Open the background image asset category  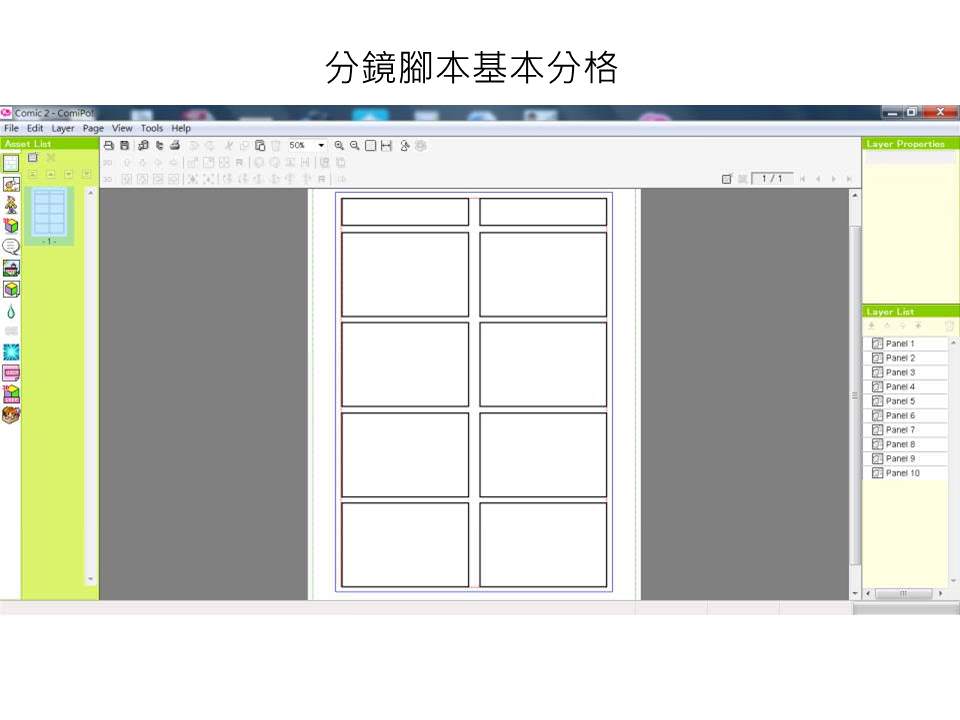click(x=10, y=267)
